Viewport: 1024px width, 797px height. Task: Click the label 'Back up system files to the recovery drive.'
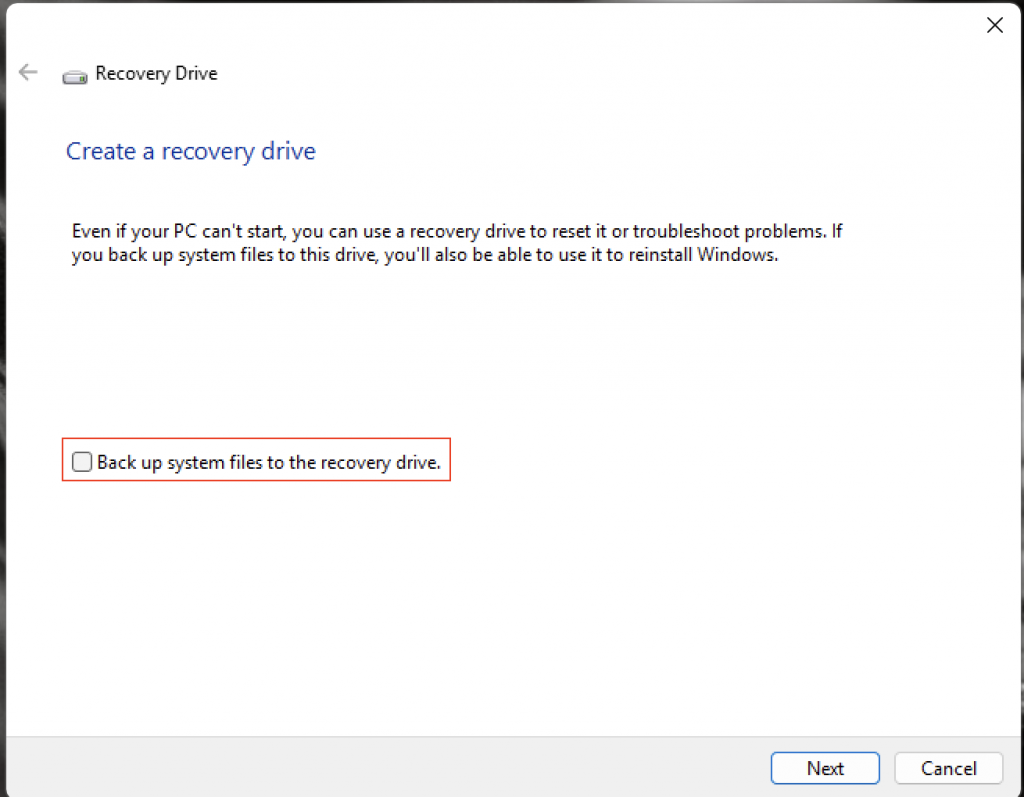[269, 463]
